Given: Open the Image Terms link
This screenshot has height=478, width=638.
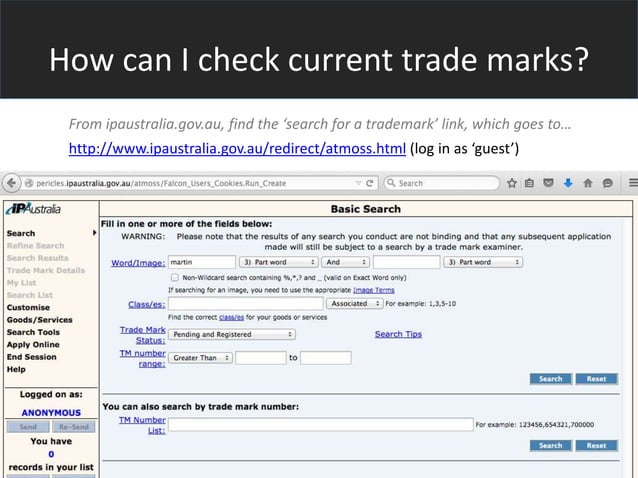Looking at the screenshot, I should coord(374,290).
